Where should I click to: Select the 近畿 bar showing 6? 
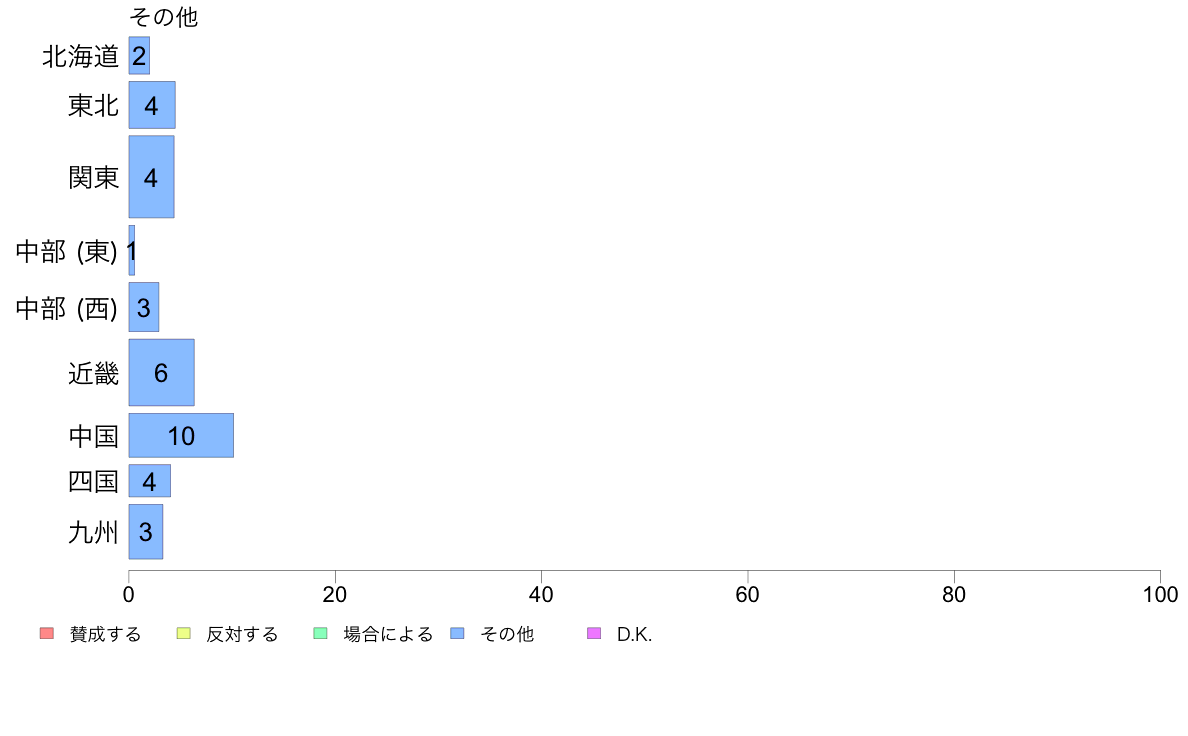(x=161, y=372)
